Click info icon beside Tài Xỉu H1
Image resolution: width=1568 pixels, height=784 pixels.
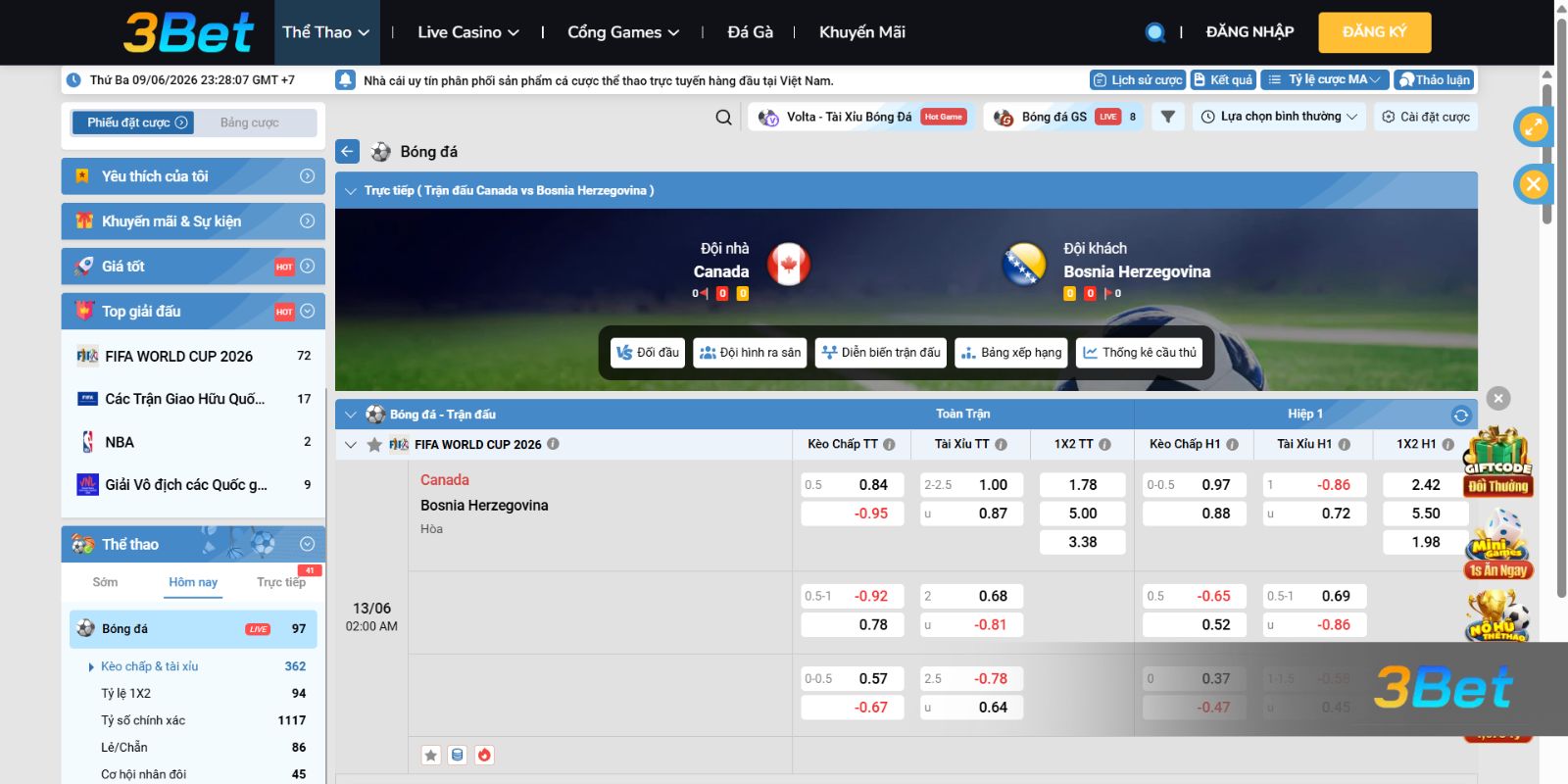[x=1344, y=444]
